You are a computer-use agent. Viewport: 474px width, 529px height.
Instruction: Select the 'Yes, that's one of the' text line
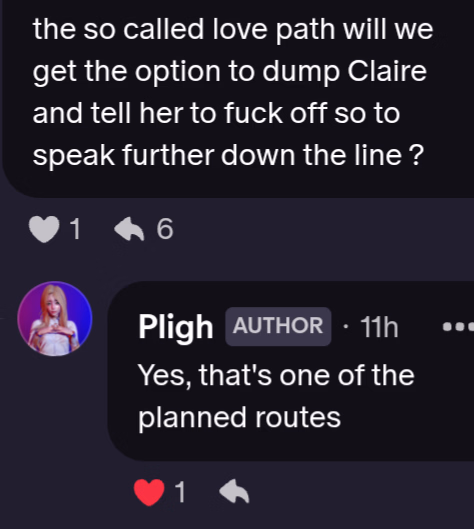point(276,375)
